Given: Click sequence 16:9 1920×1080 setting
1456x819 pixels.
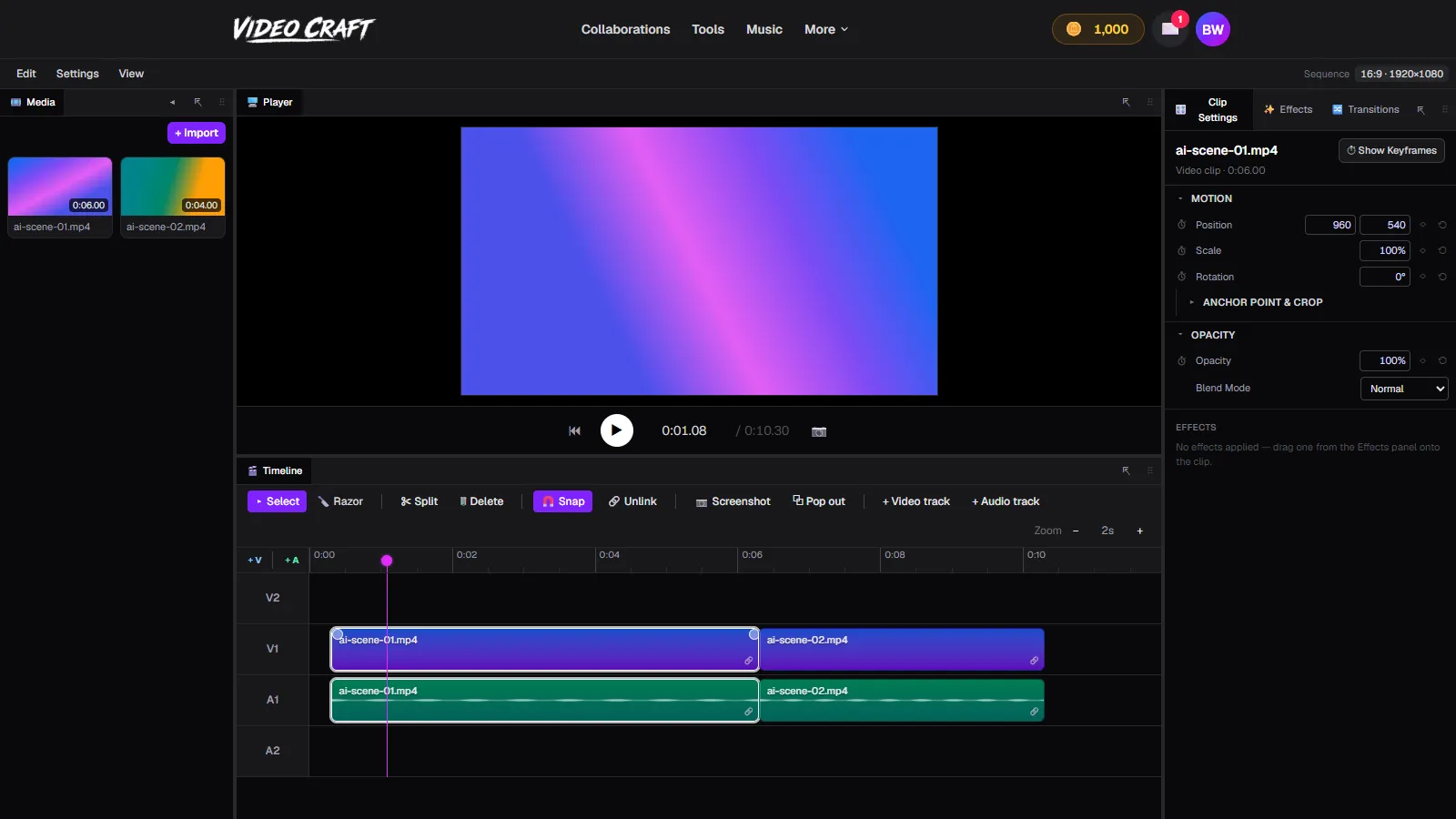Looking at the screenshot, I should point(1401,74).
